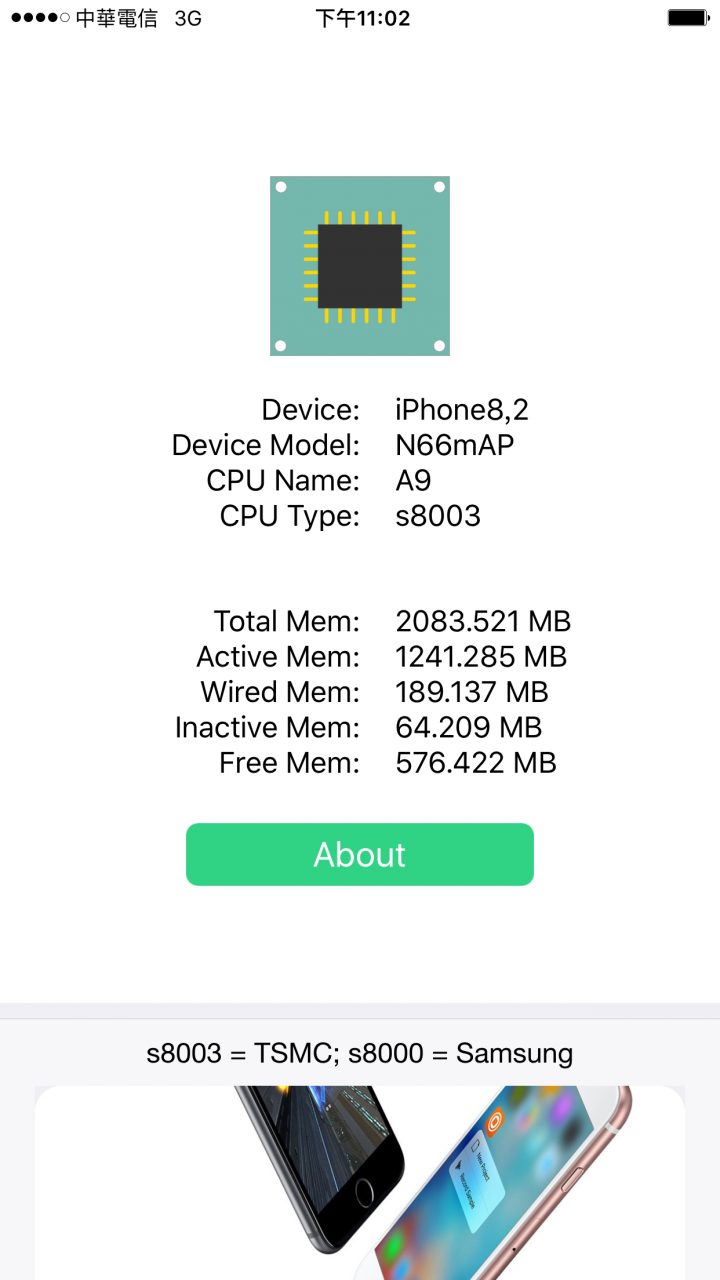
Task: Tap the 下午11:02 clock
Action: [x=362, y=18]
